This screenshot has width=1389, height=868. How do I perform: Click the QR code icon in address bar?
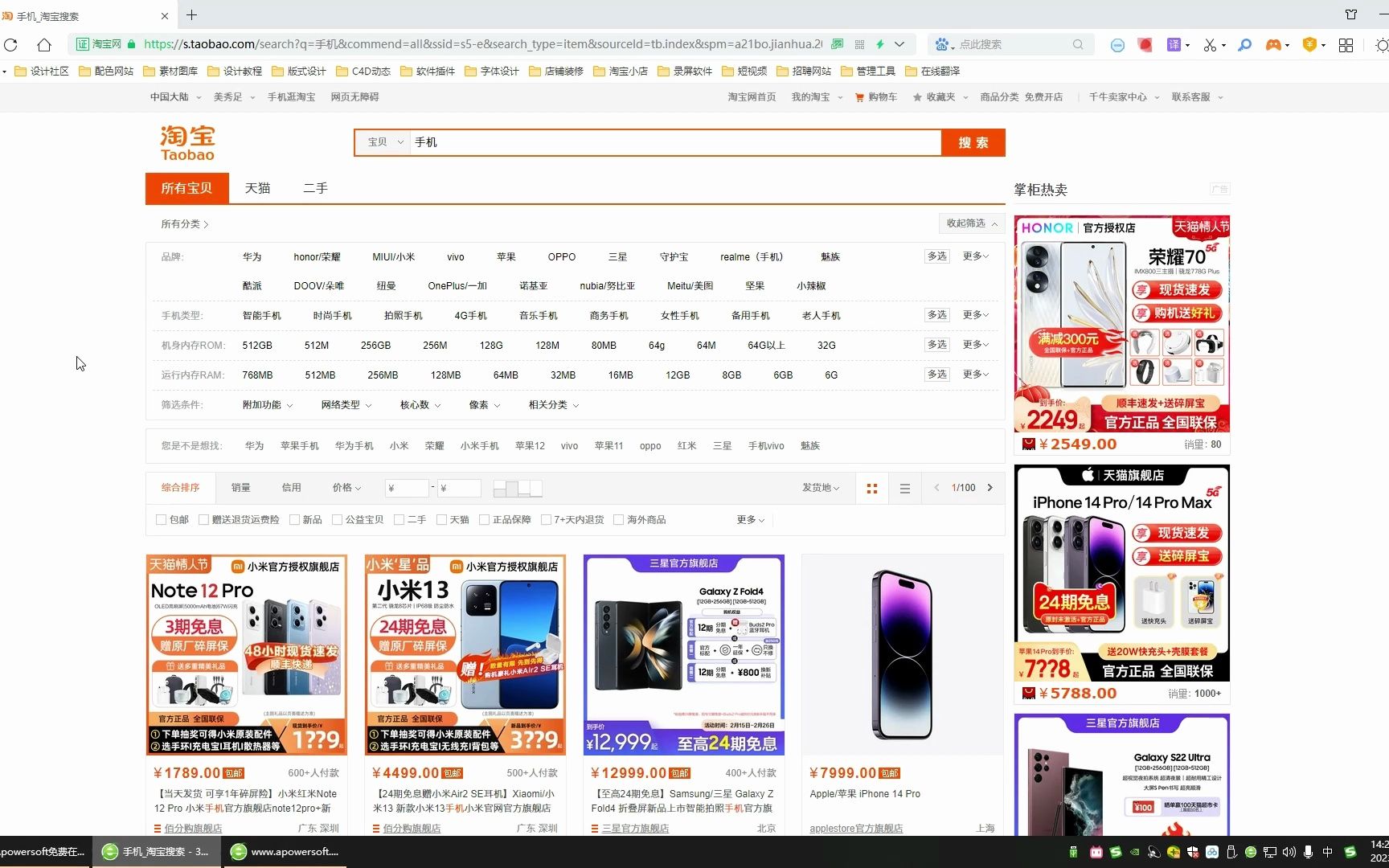(x=859, y=44)
